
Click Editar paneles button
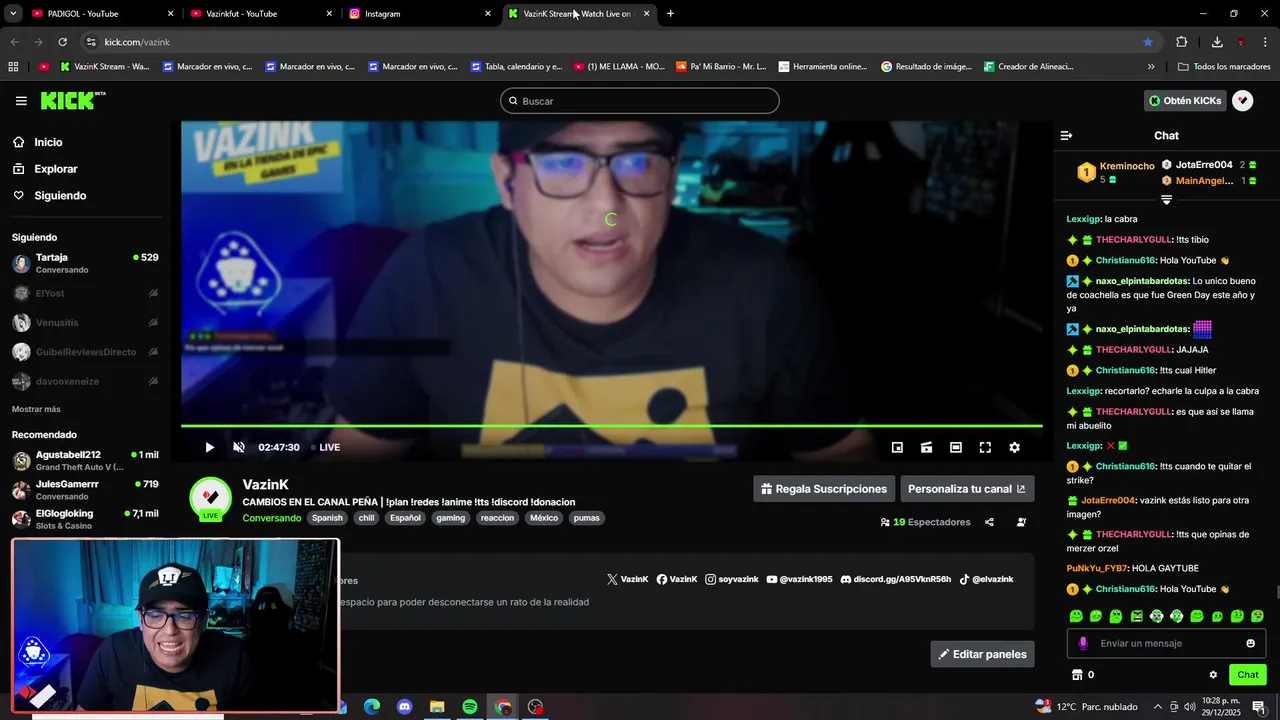(982, 654)
